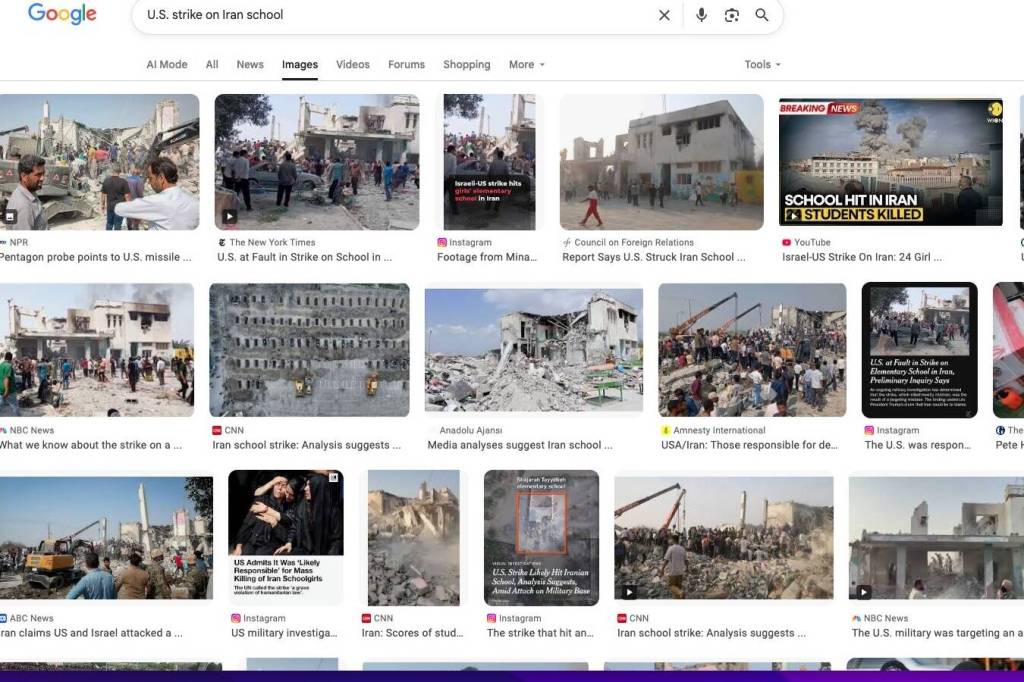Clear the search query using the X icon
Screen dimensions: 1024x682
(x=664, y=15)
